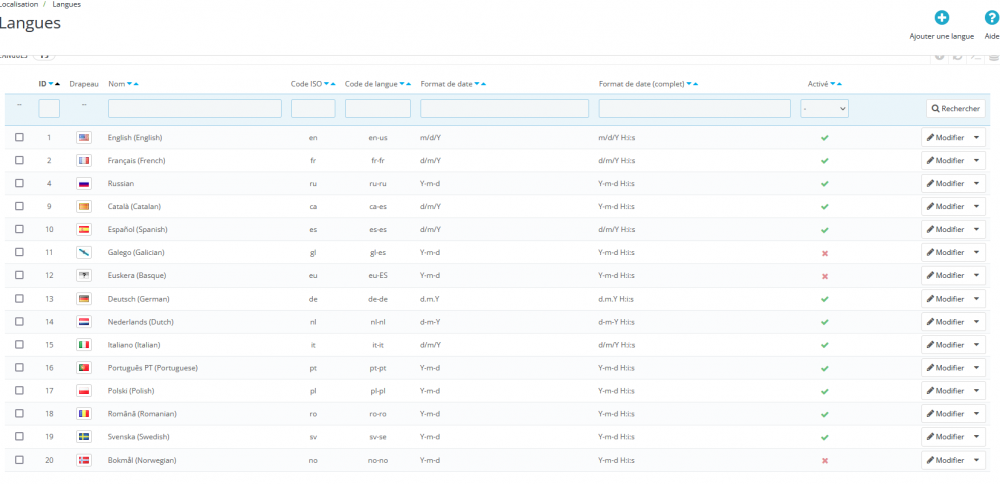Select the checkbox for Français row

tap(19, 160)
